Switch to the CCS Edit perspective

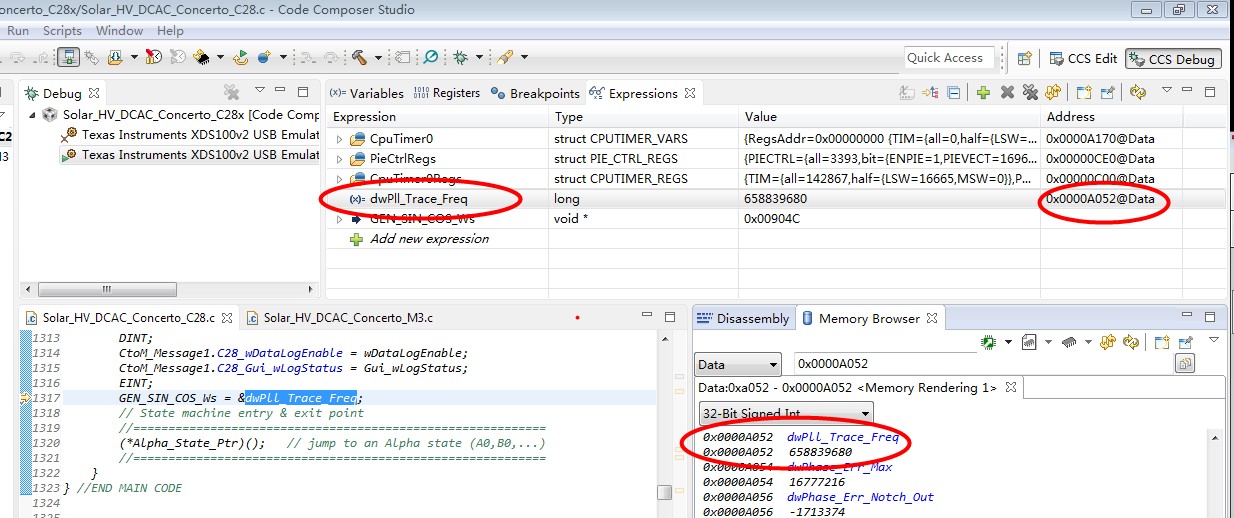tap(1082, 58)
